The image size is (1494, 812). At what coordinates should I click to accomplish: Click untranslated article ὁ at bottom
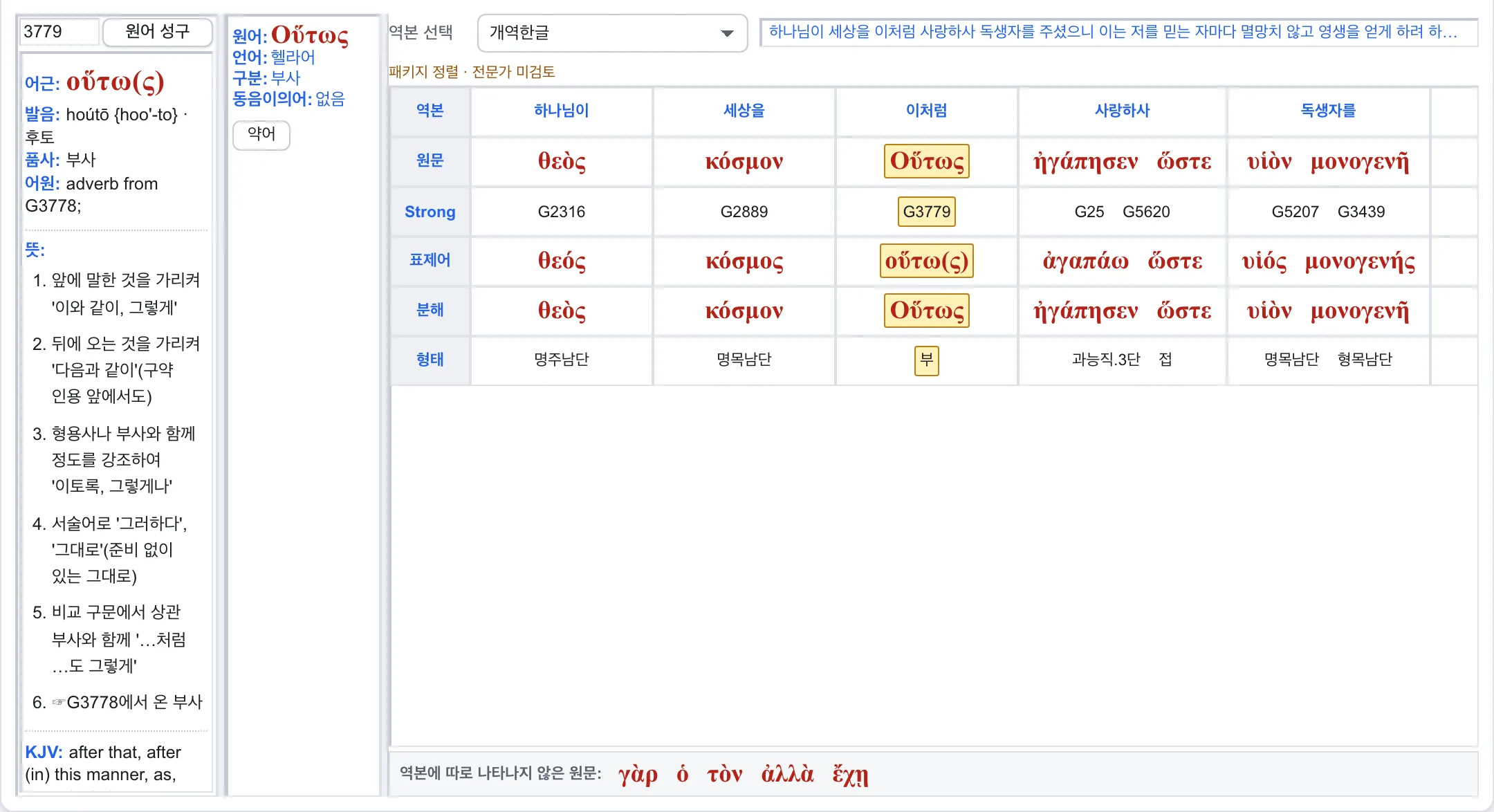click(683, 774)
